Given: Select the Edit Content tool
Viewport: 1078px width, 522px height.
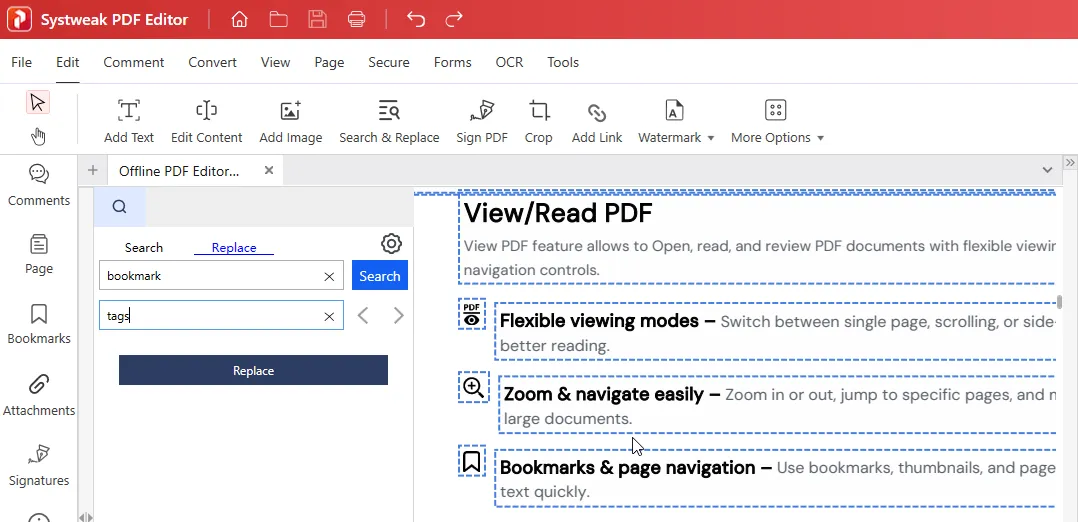Looking at the screenshot, I should coord(206,121).
